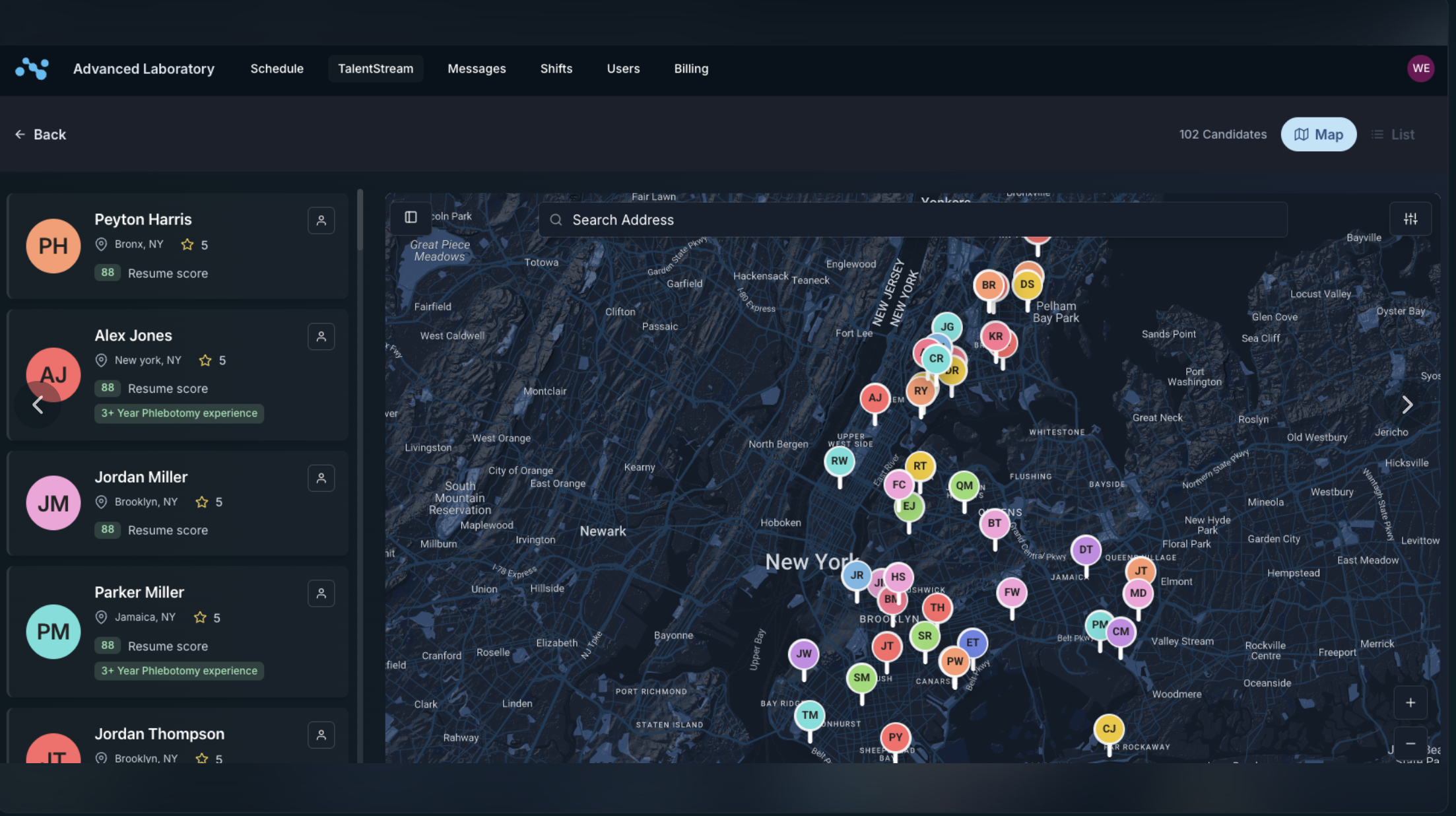1456x816 pixels.
Task: Switch to Map view
Action: tap(1318, 135)
